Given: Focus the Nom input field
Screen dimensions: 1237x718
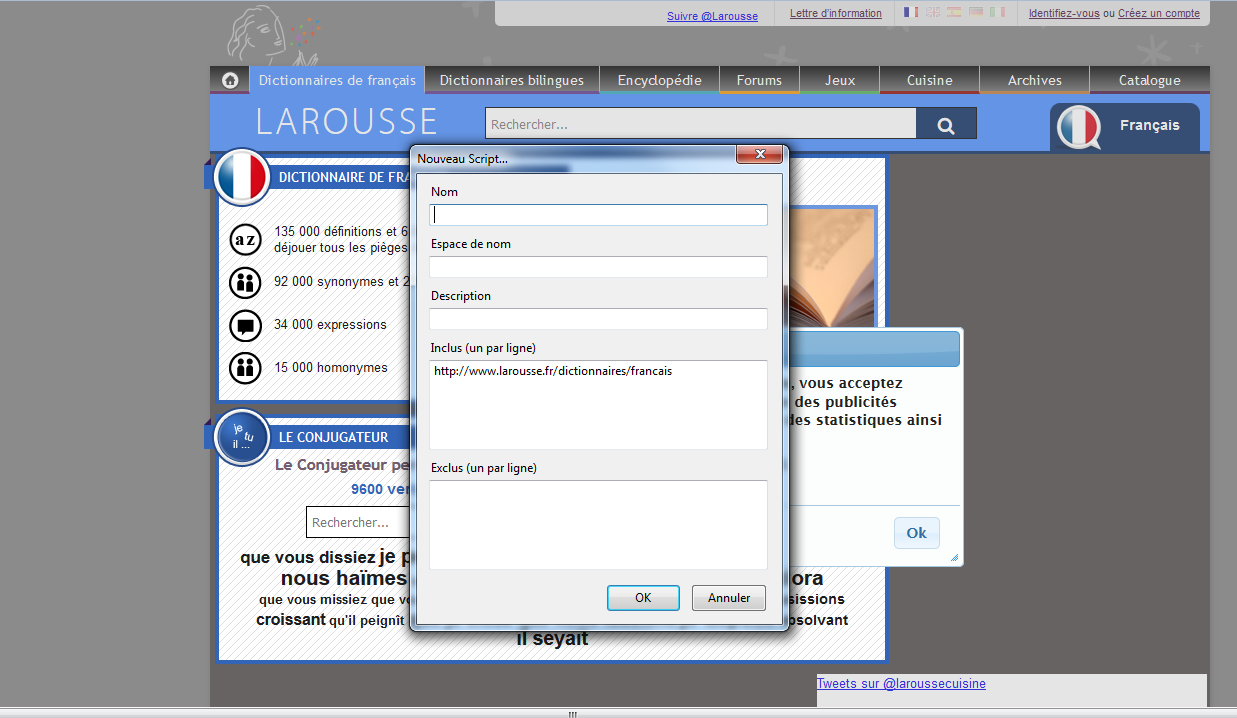Looking at the screenshot, I should [x=599, y=215].
